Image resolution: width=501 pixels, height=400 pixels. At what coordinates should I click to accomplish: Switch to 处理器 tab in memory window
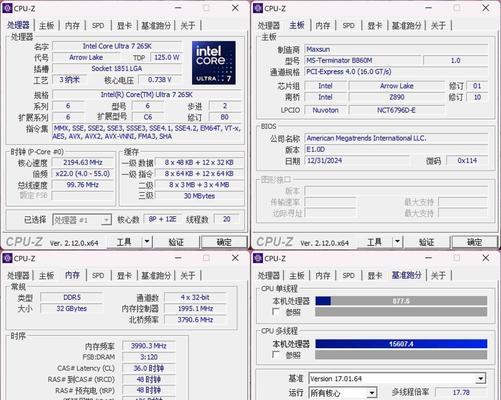click(18, 275)
